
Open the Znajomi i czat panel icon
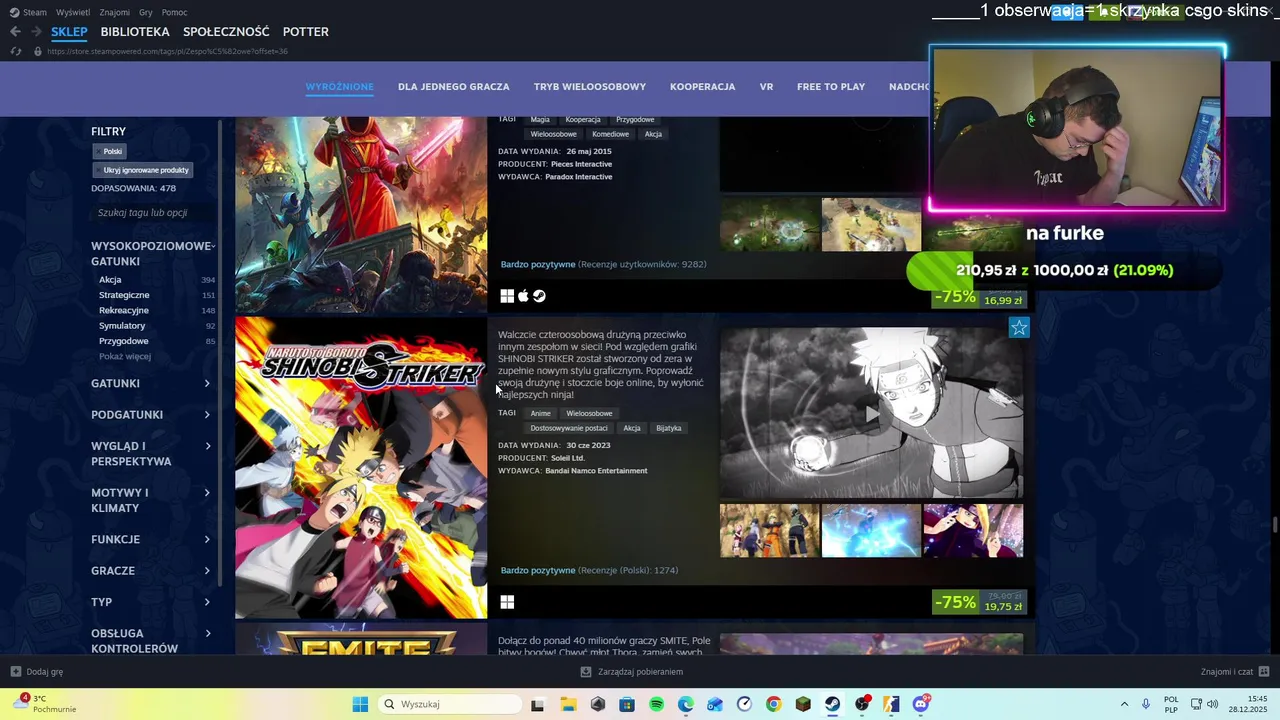tap(1264, 672)
